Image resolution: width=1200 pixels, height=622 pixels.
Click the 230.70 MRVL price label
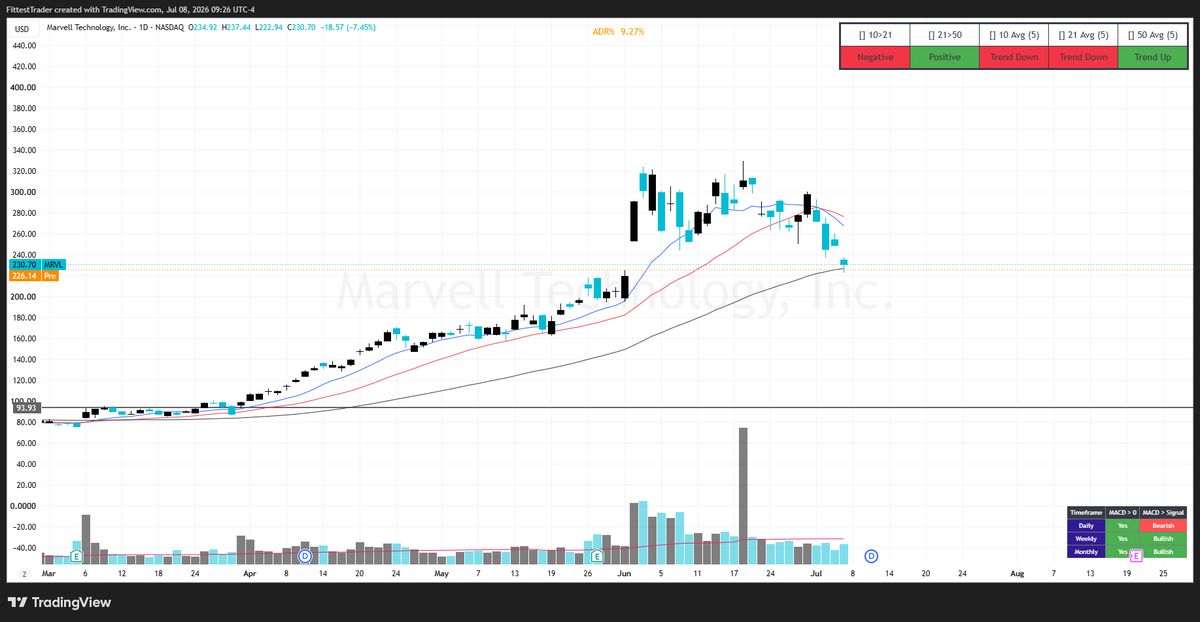(x=39, y=264)
